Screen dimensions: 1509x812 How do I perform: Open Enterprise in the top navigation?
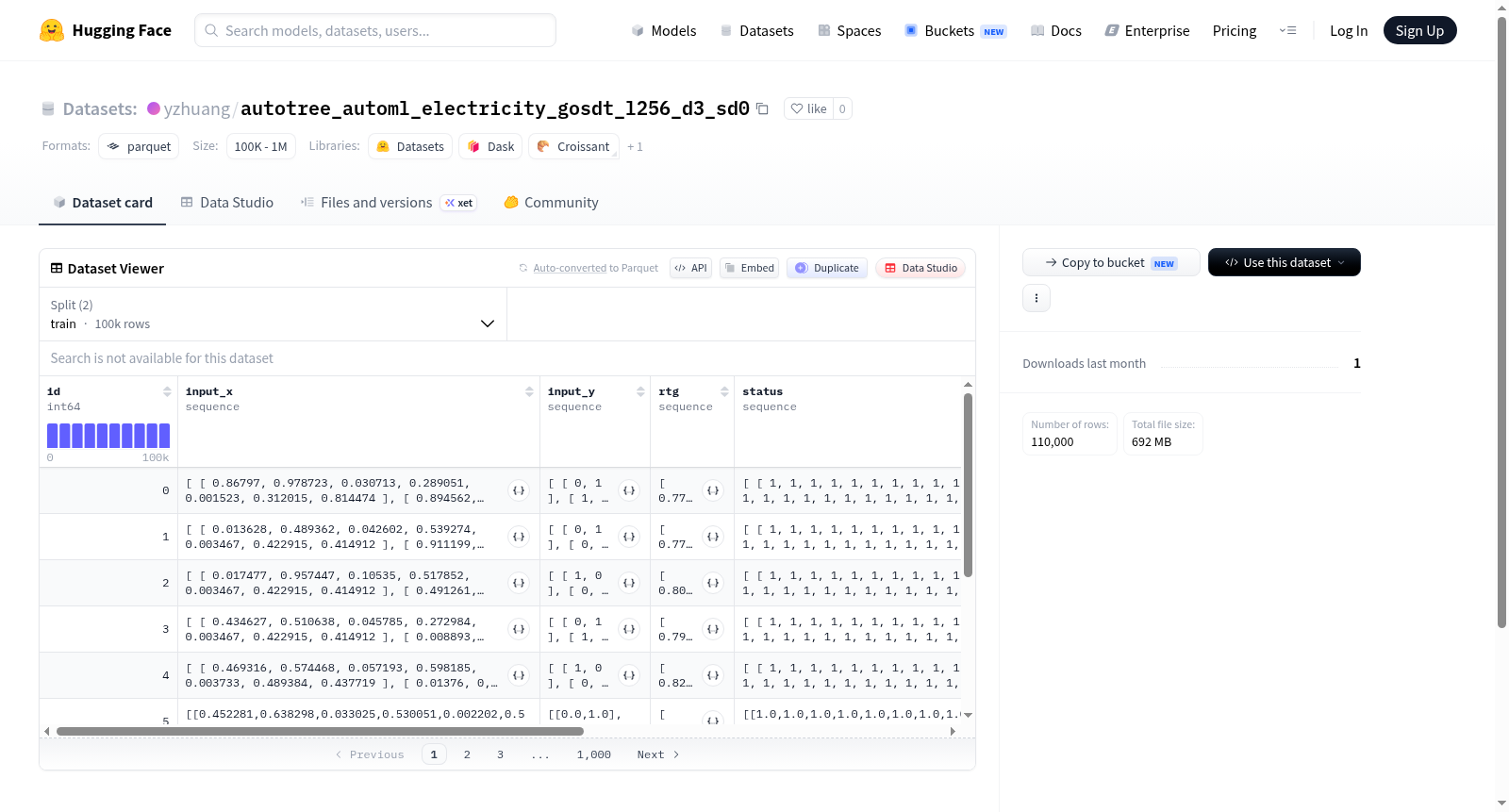[1147, 31]
